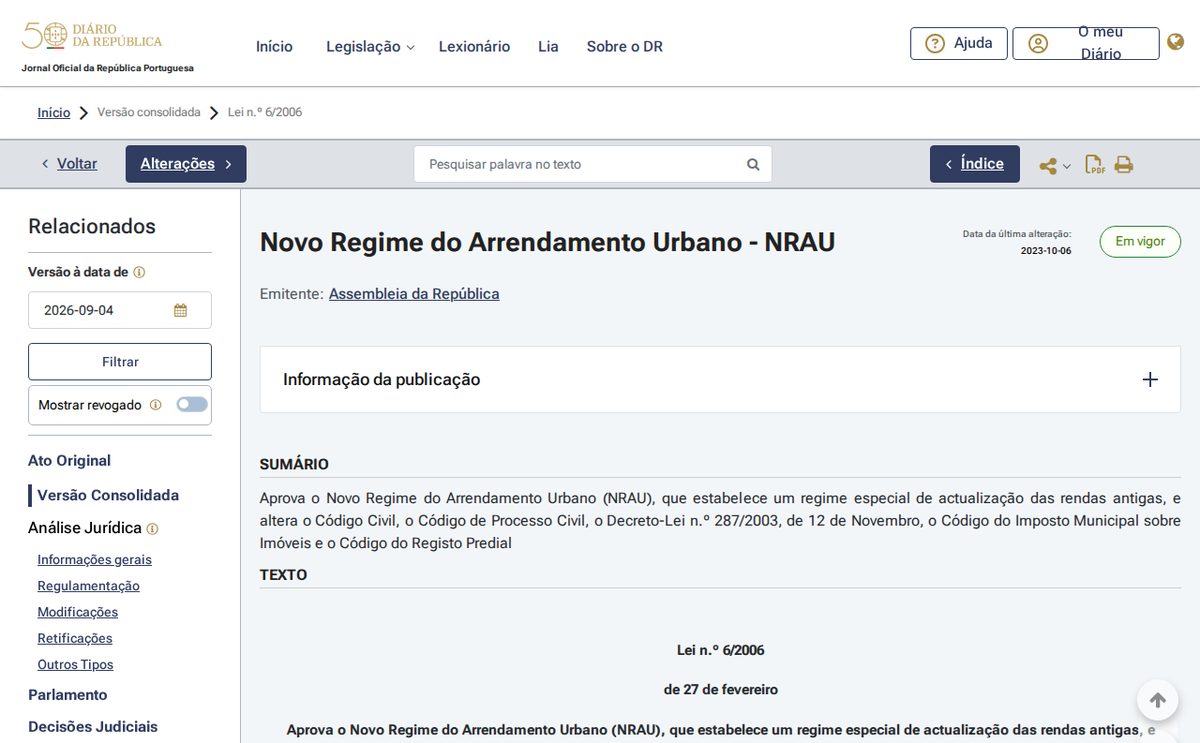Click the Ajuda button
This screenshot has height=743, width=1200.
pos(959,43)
